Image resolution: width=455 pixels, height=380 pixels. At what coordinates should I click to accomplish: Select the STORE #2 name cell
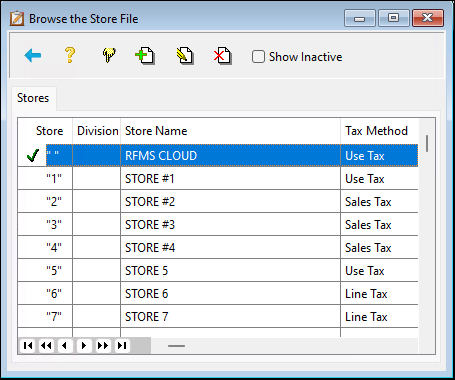(x=230, y=202)
